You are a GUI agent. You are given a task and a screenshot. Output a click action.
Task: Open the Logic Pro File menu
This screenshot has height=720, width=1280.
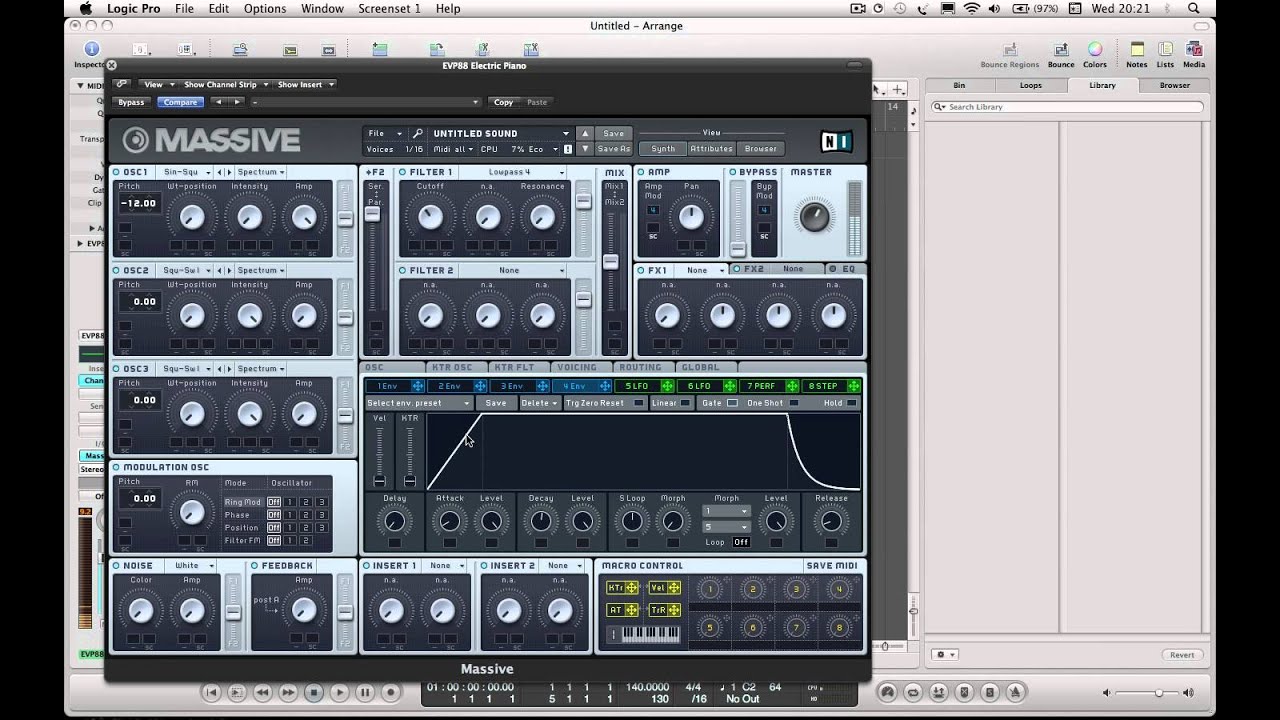pyautogui.click(x=184, y=8)
